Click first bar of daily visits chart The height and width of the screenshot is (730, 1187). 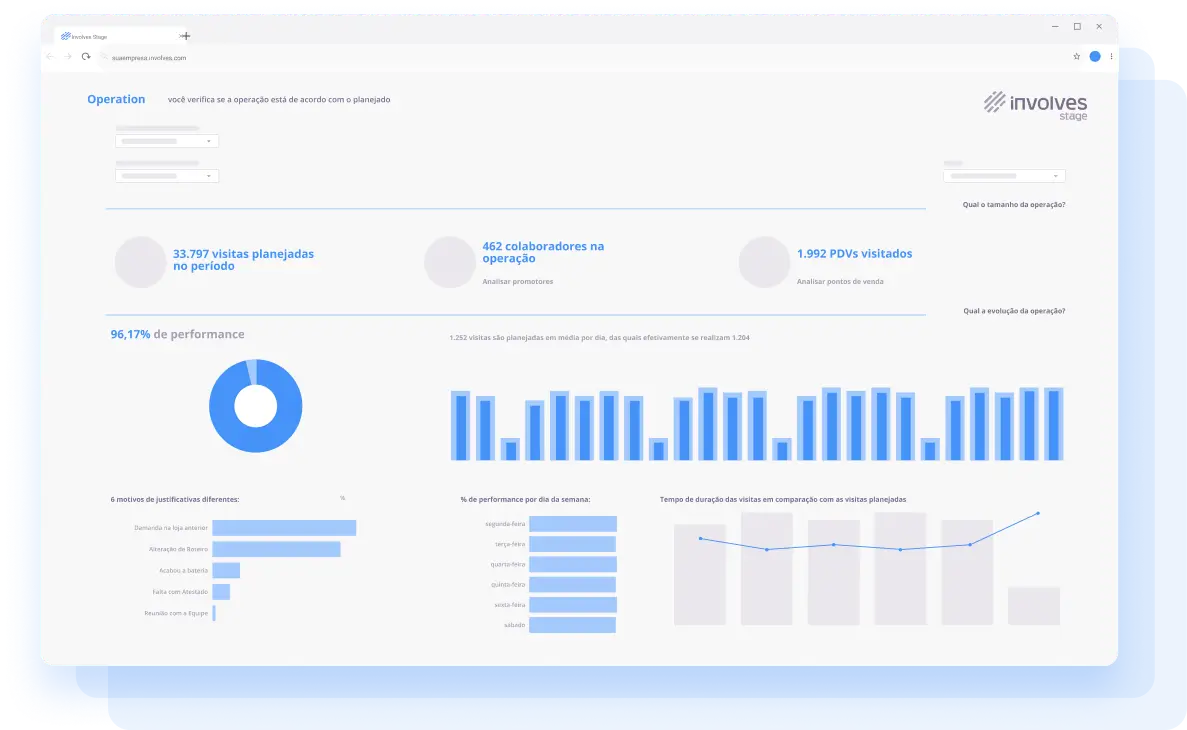pos(460,426)
